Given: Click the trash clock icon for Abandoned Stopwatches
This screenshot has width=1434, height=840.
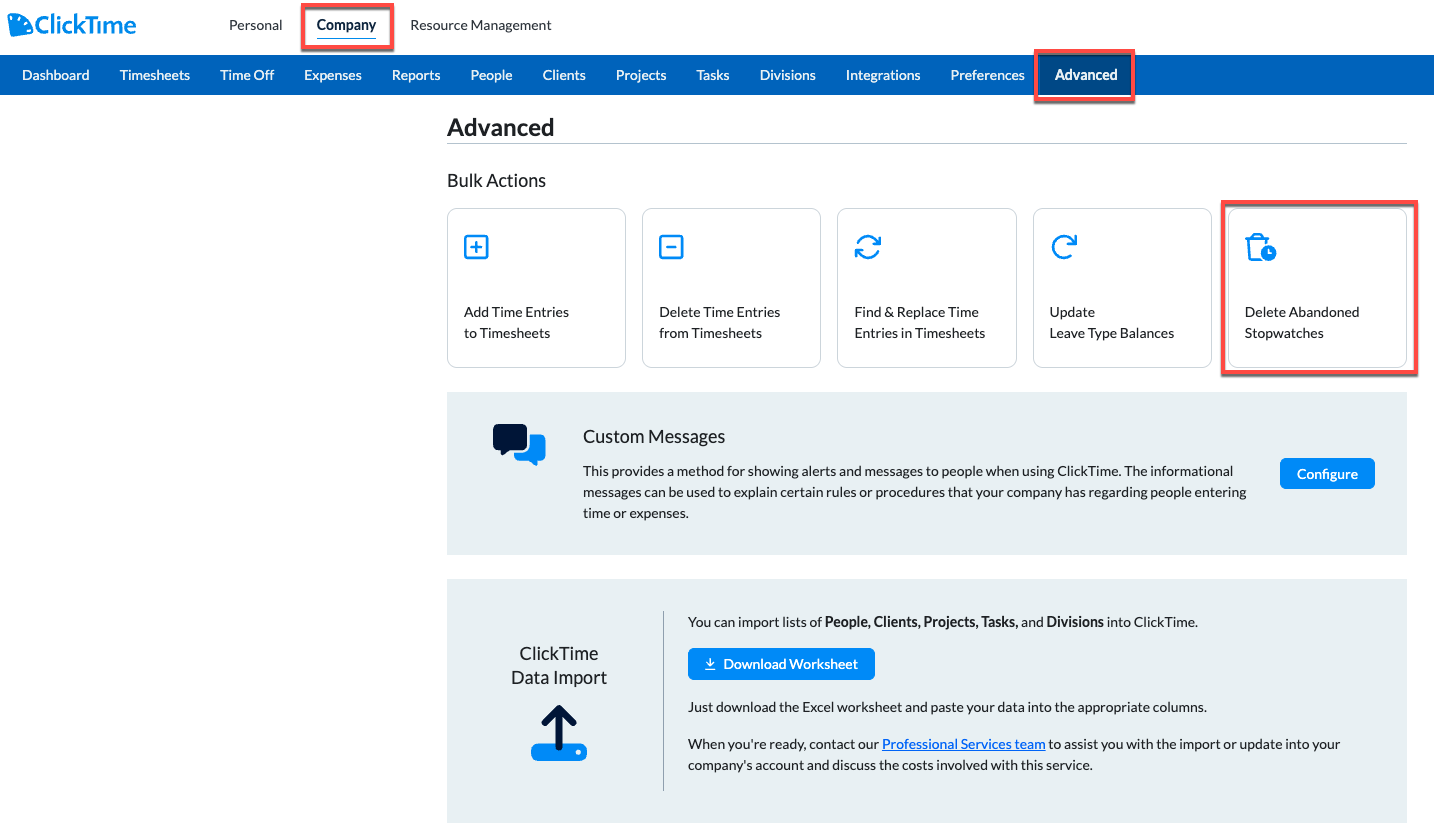Looking at the screenshot, I should (1260, 247).
